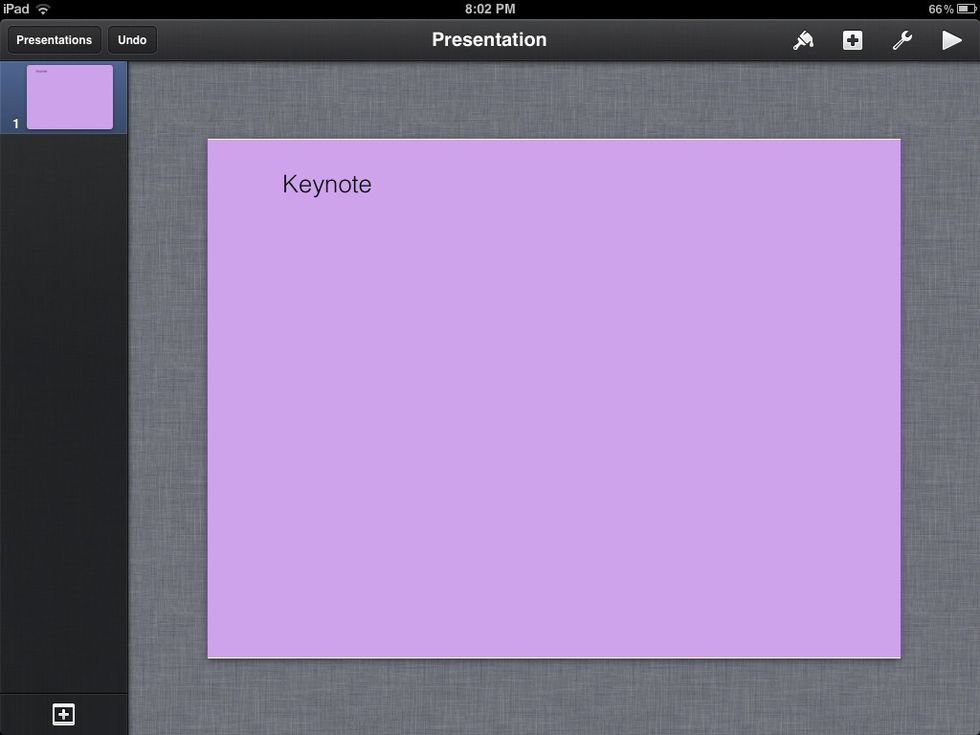Add a new slide with plus button

click(63, 714)
